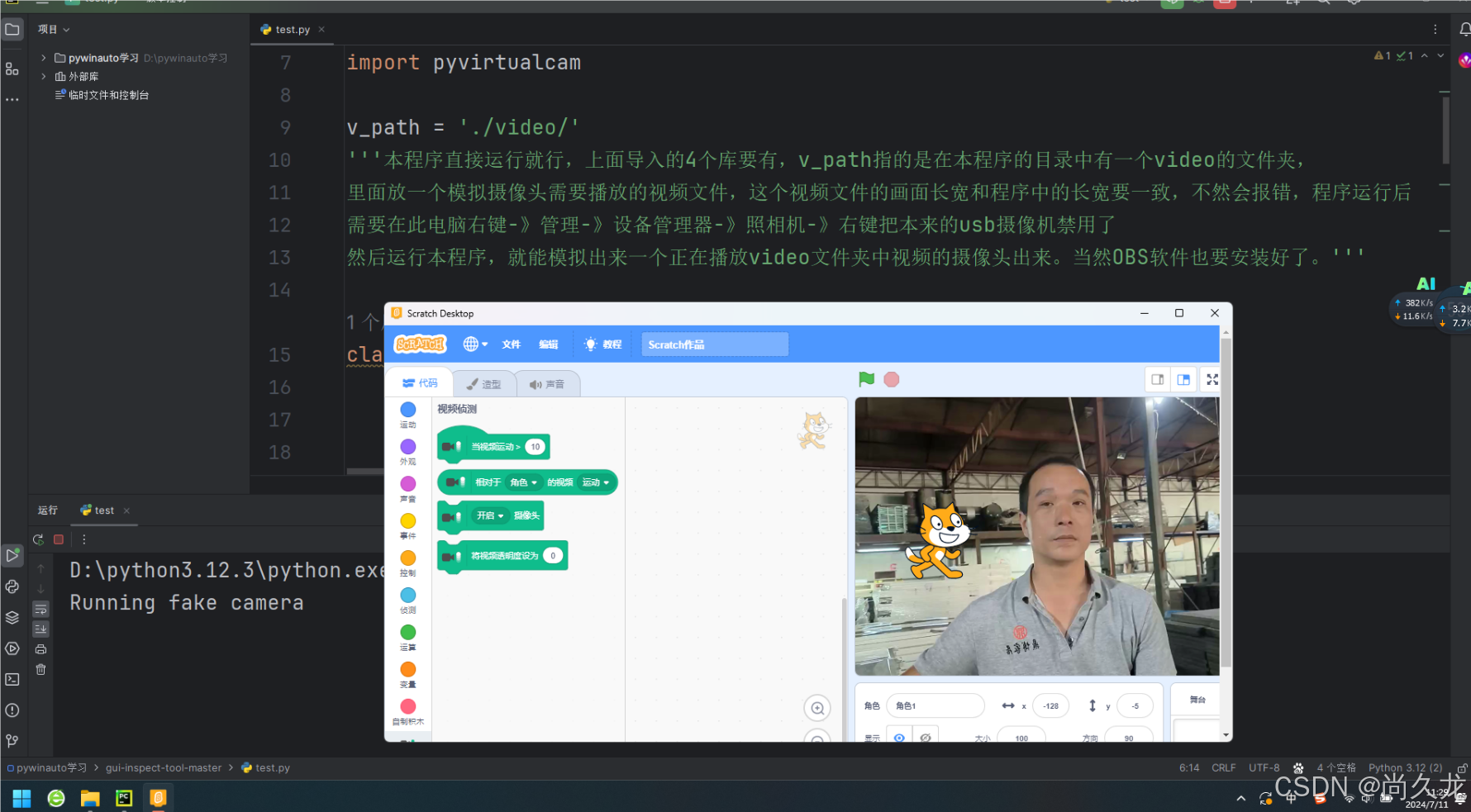Image resolution: width=1471 pixels, height=812 pixels.
Task: Click the Scratch cat on the stage
Action: tap(940, 539)
